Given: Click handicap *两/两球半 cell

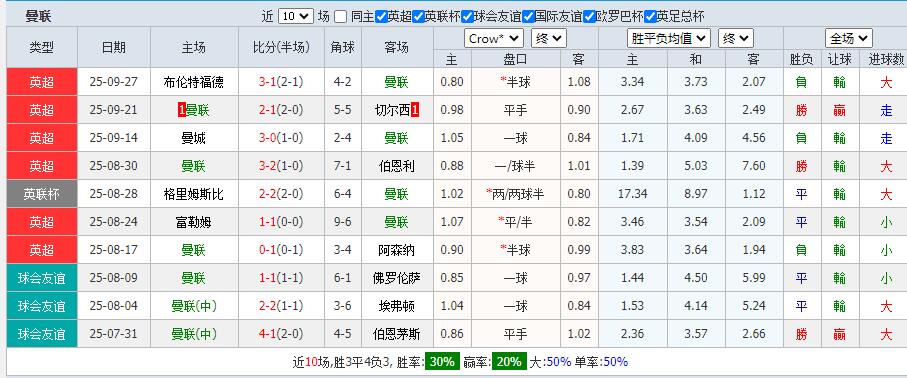Looking at the screenshot, I should (515, 194).
